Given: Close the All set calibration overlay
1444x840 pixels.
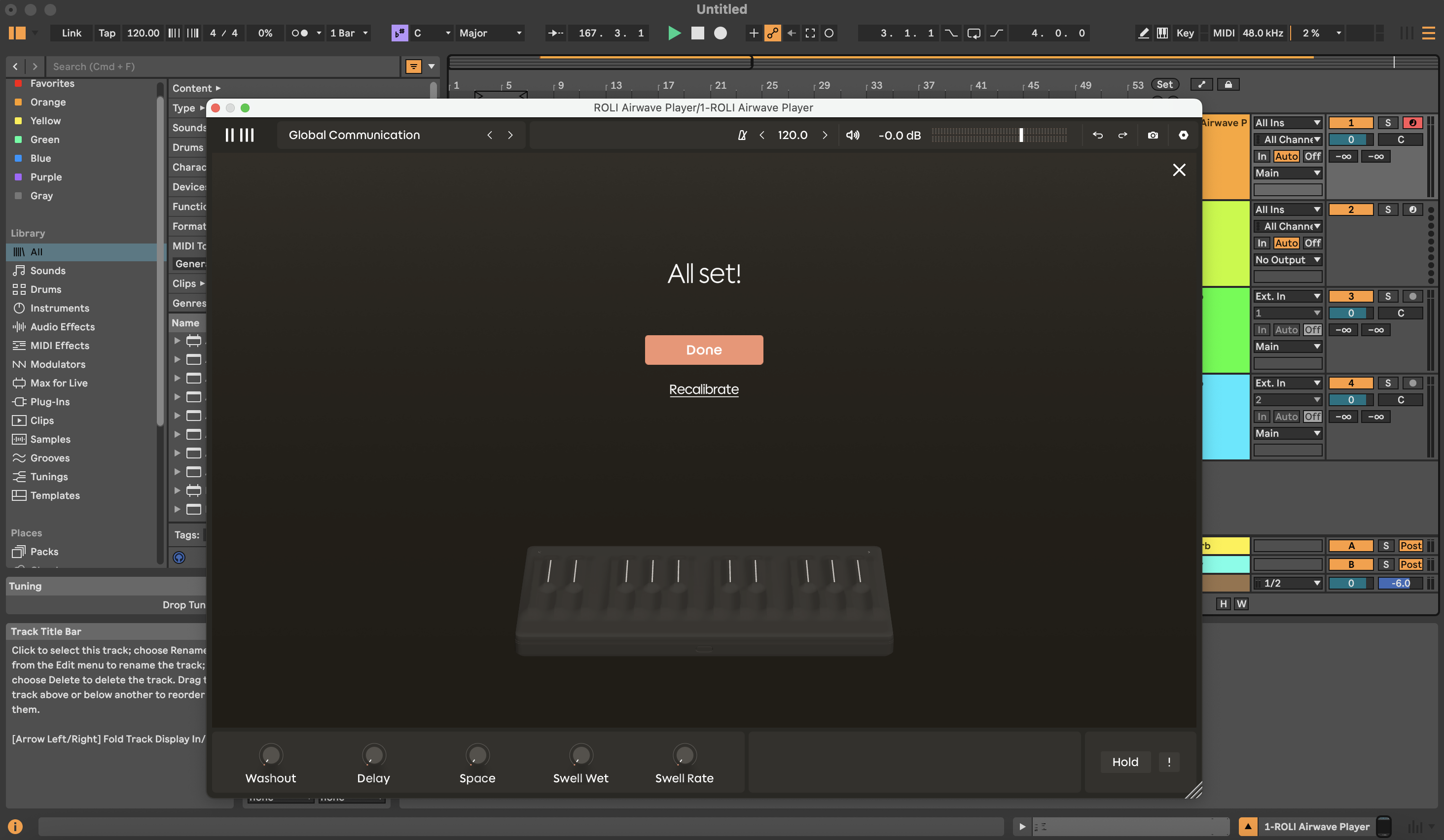Looking at the screenshot, I should point(1179,170).
